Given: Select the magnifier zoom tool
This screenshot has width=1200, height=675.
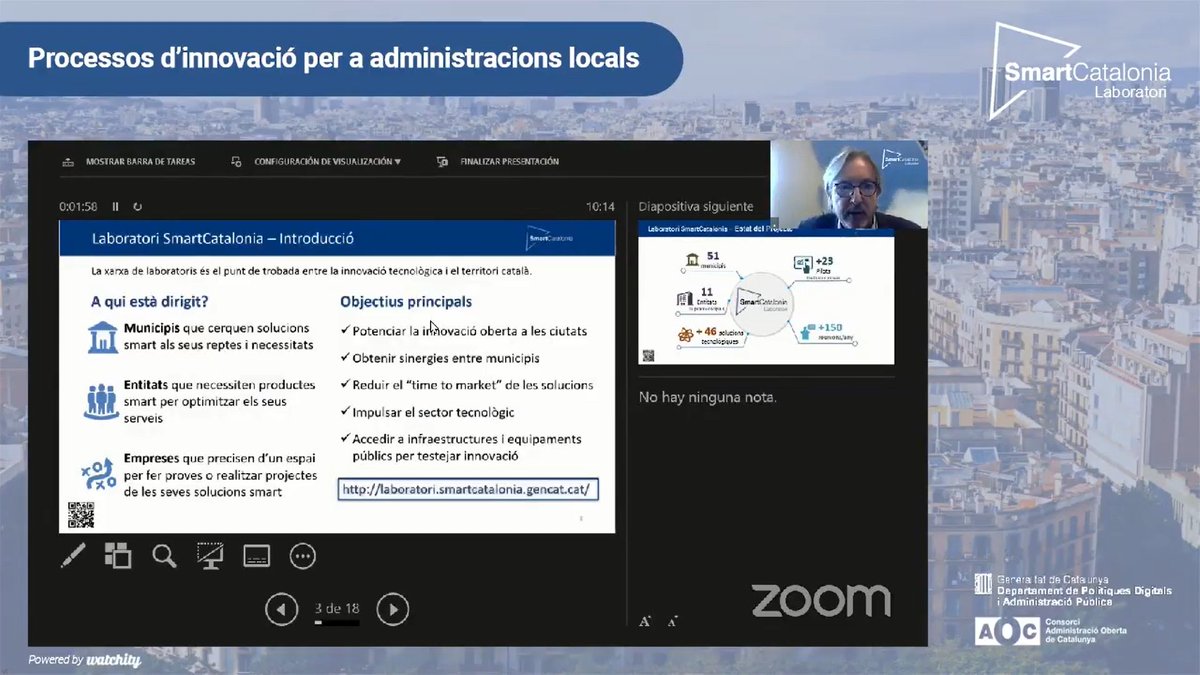Looking at the screenshot, I should (164, 555).
